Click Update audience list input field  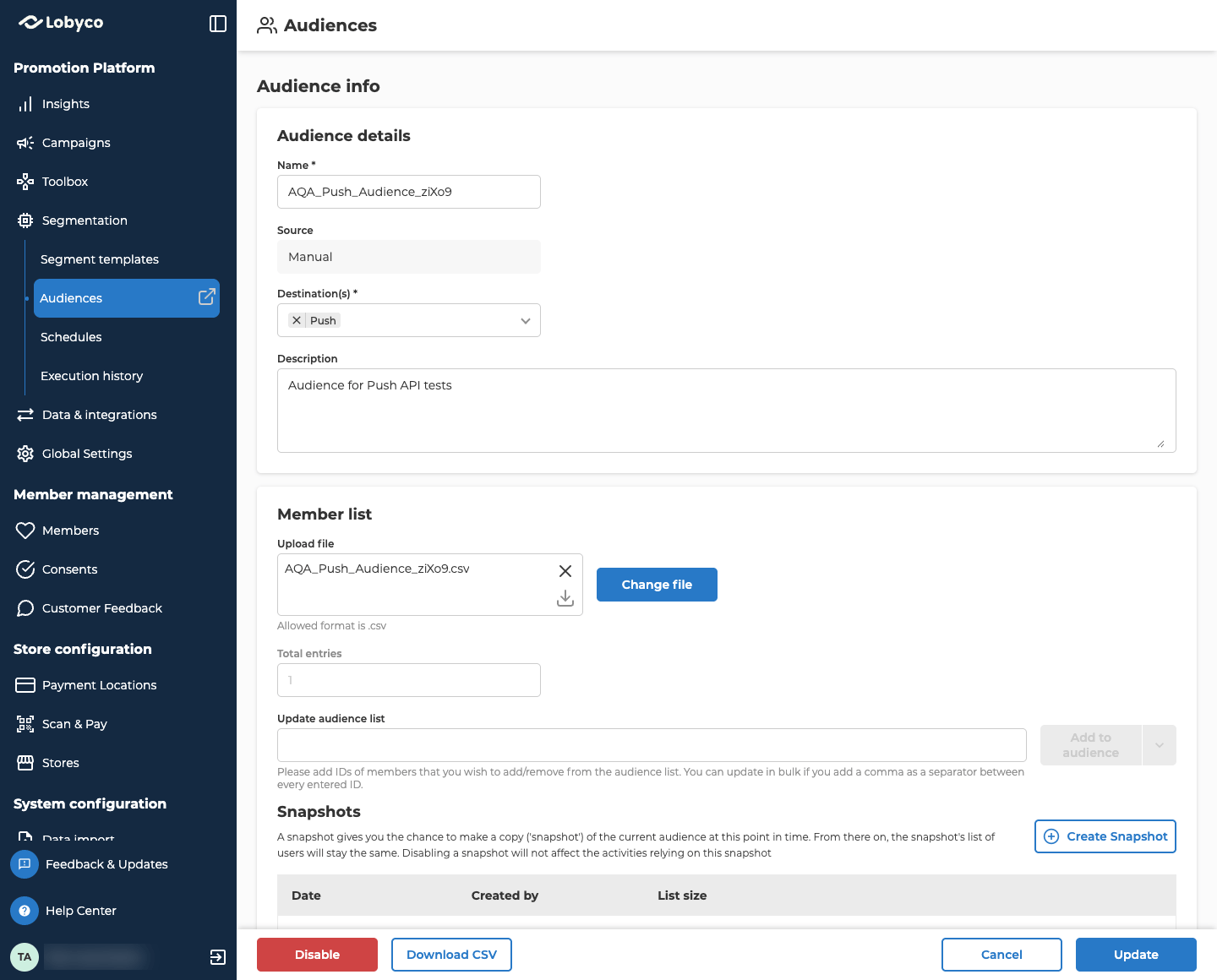(x=652, y=745)
